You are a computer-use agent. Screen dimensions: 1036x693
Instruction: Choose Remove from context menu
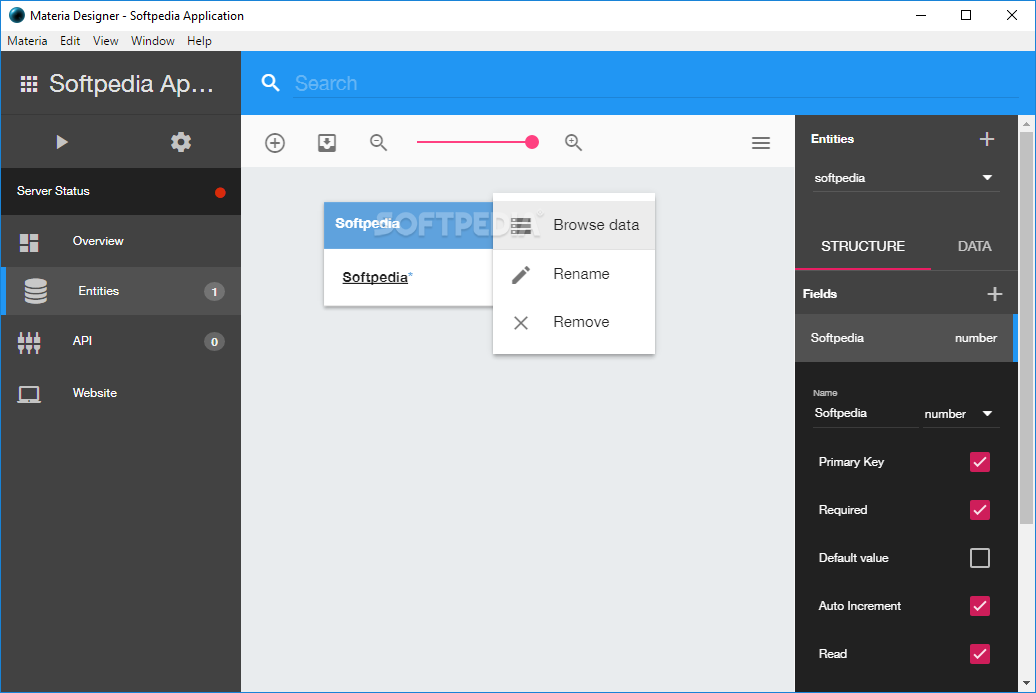574,322
